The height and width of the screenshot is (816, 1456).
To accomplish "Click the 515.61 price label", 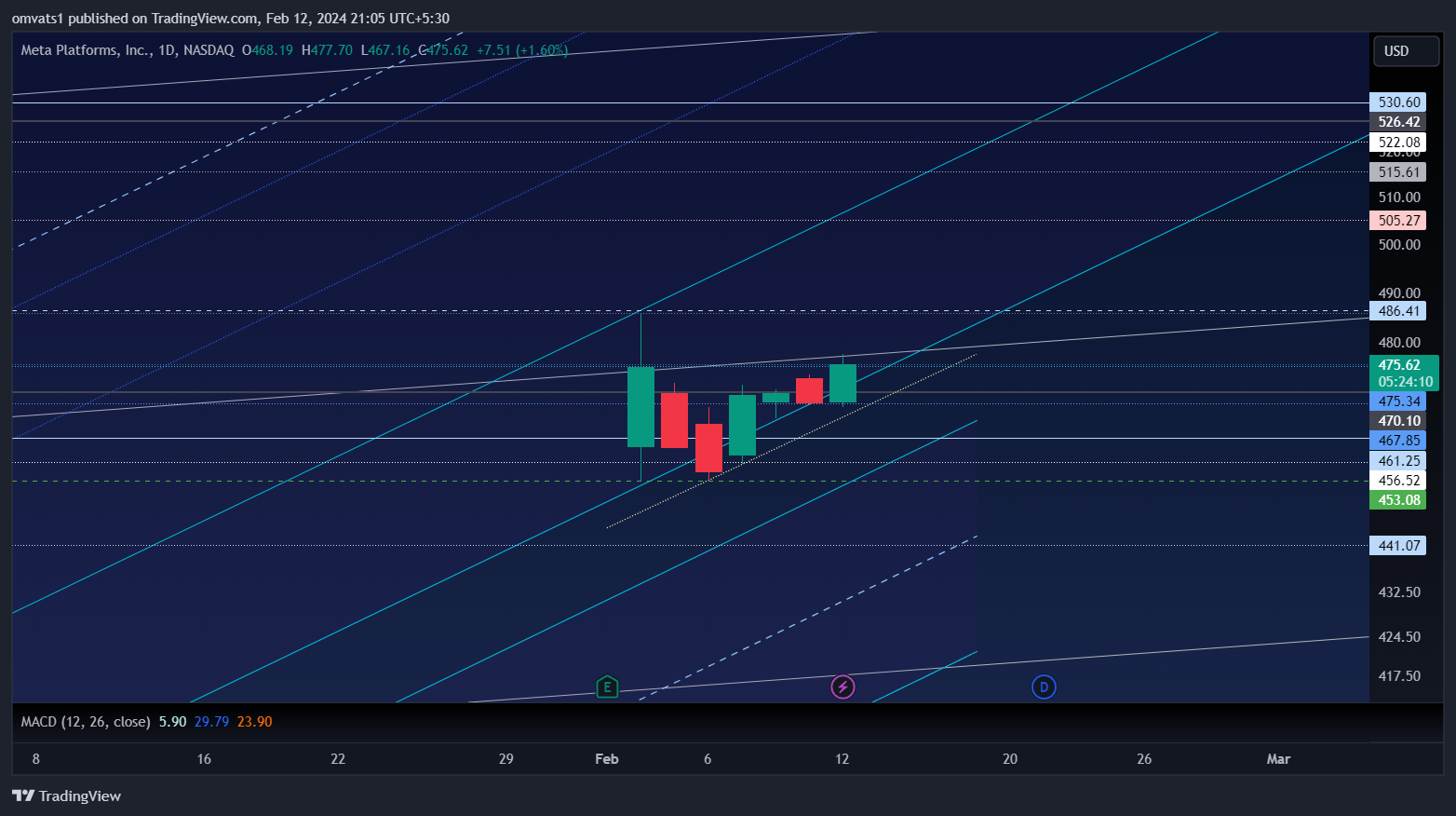I will pyautogui.click(x=1398, y=171).
